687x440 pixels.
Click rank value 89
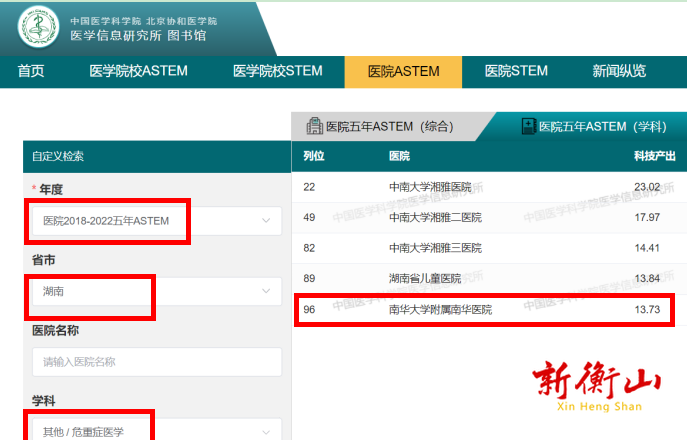click(309, 278)
